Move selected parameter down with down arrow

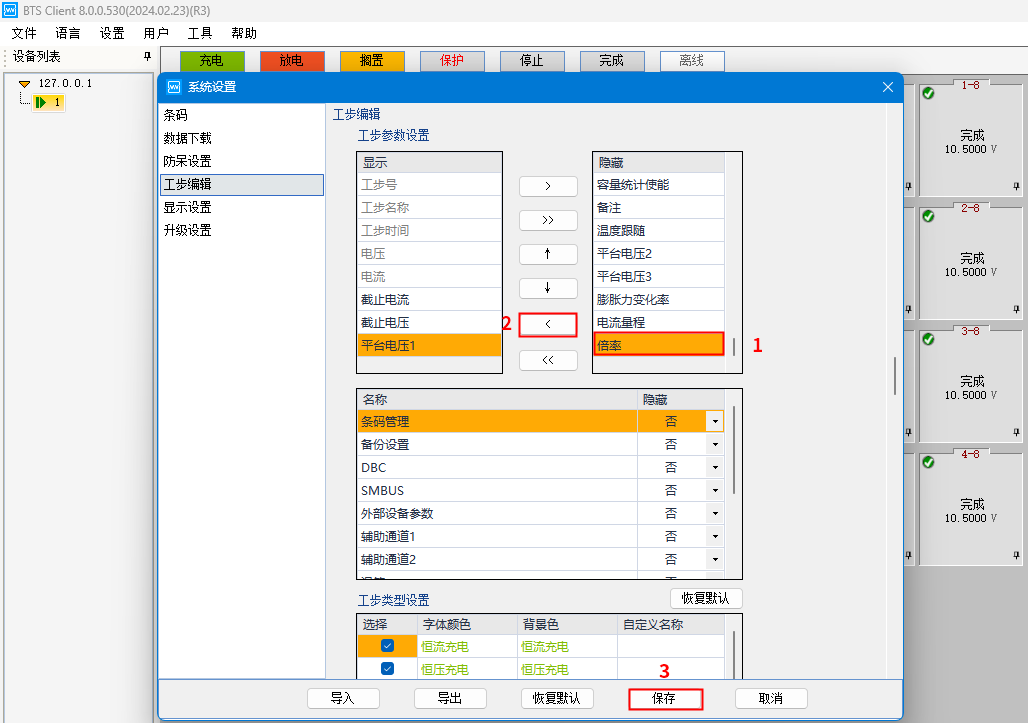tap(548, 288)
